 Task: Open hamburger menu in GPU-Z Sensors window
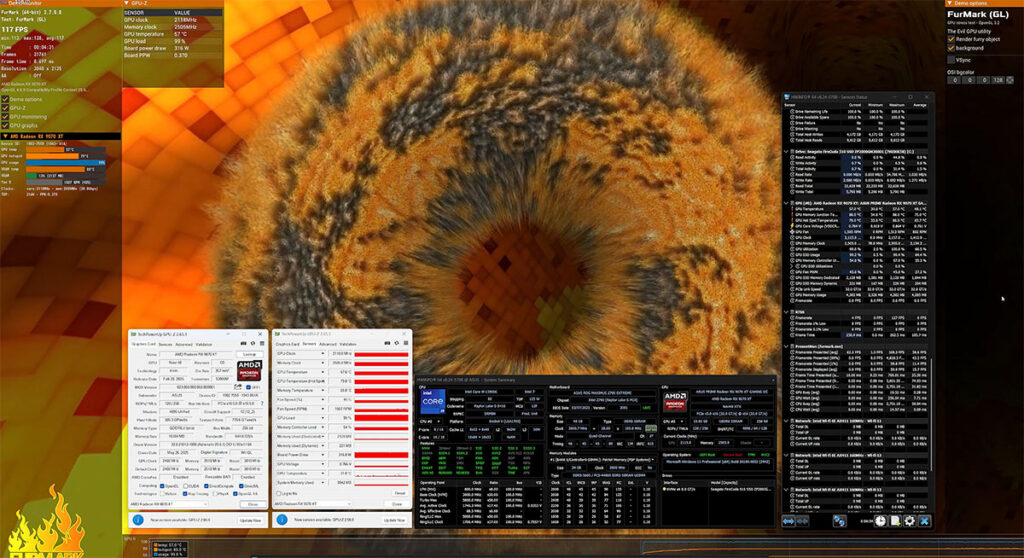[406, 343]
